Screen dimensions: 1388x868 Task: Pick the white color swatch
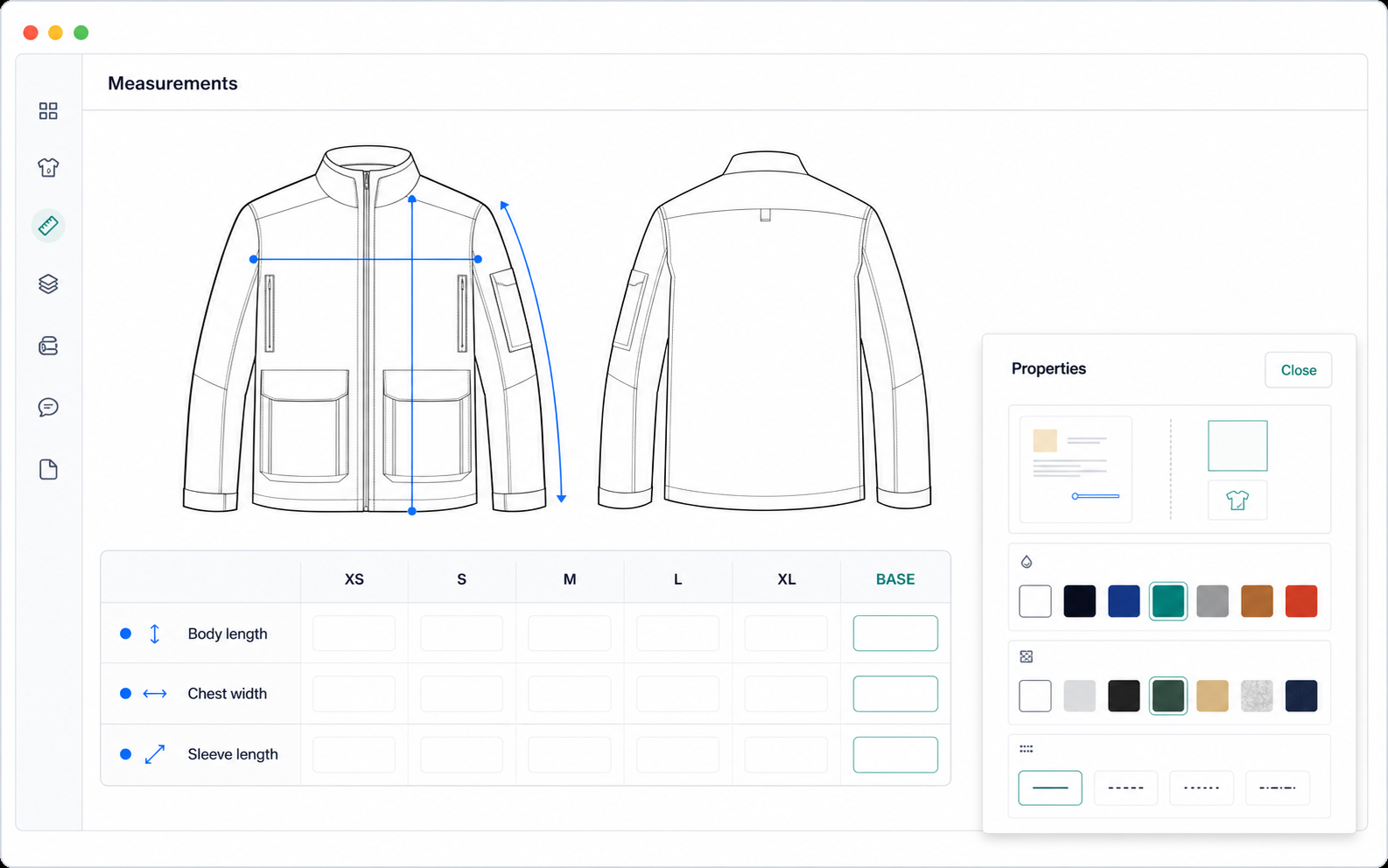1035,601
